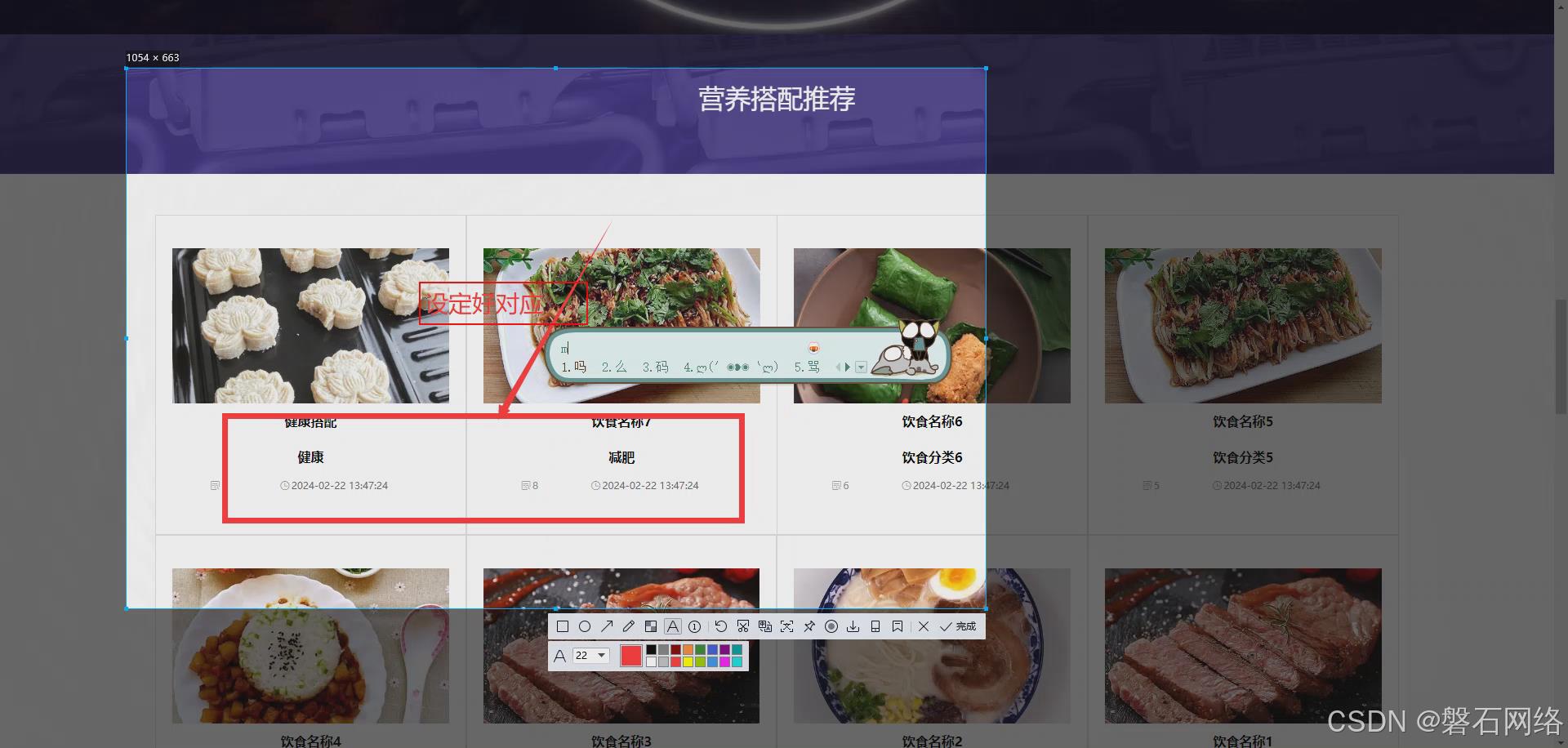Click the 饮食名称4 title link
The height and width of the screenshot is (748, 1568).
[310, 741]
